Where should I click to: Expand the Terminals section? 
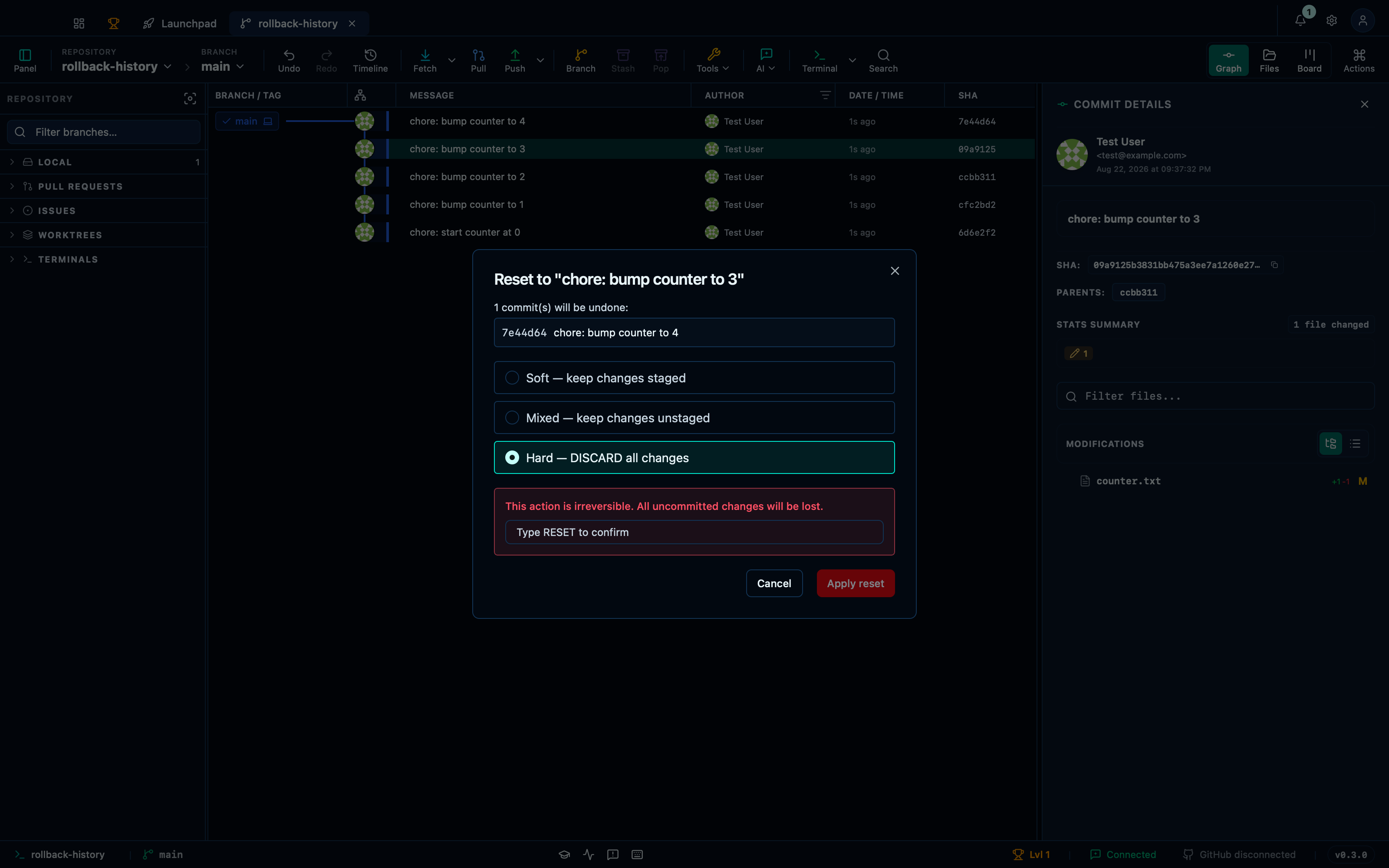point(103,260)
